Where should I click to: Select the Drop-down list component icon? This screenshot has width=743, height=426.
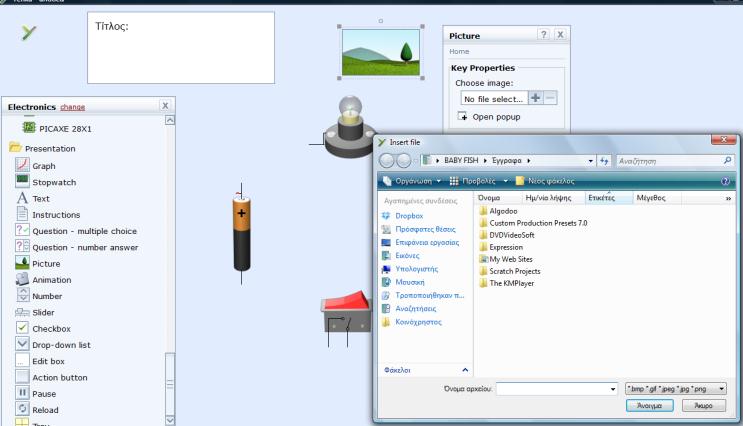(22, 344)
